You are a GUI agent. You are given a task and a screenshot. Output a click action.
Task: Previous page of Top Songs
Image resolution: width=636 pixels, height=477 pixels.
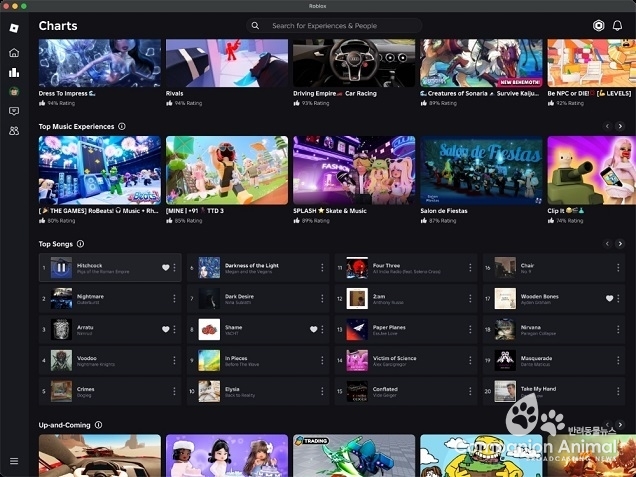607,243
